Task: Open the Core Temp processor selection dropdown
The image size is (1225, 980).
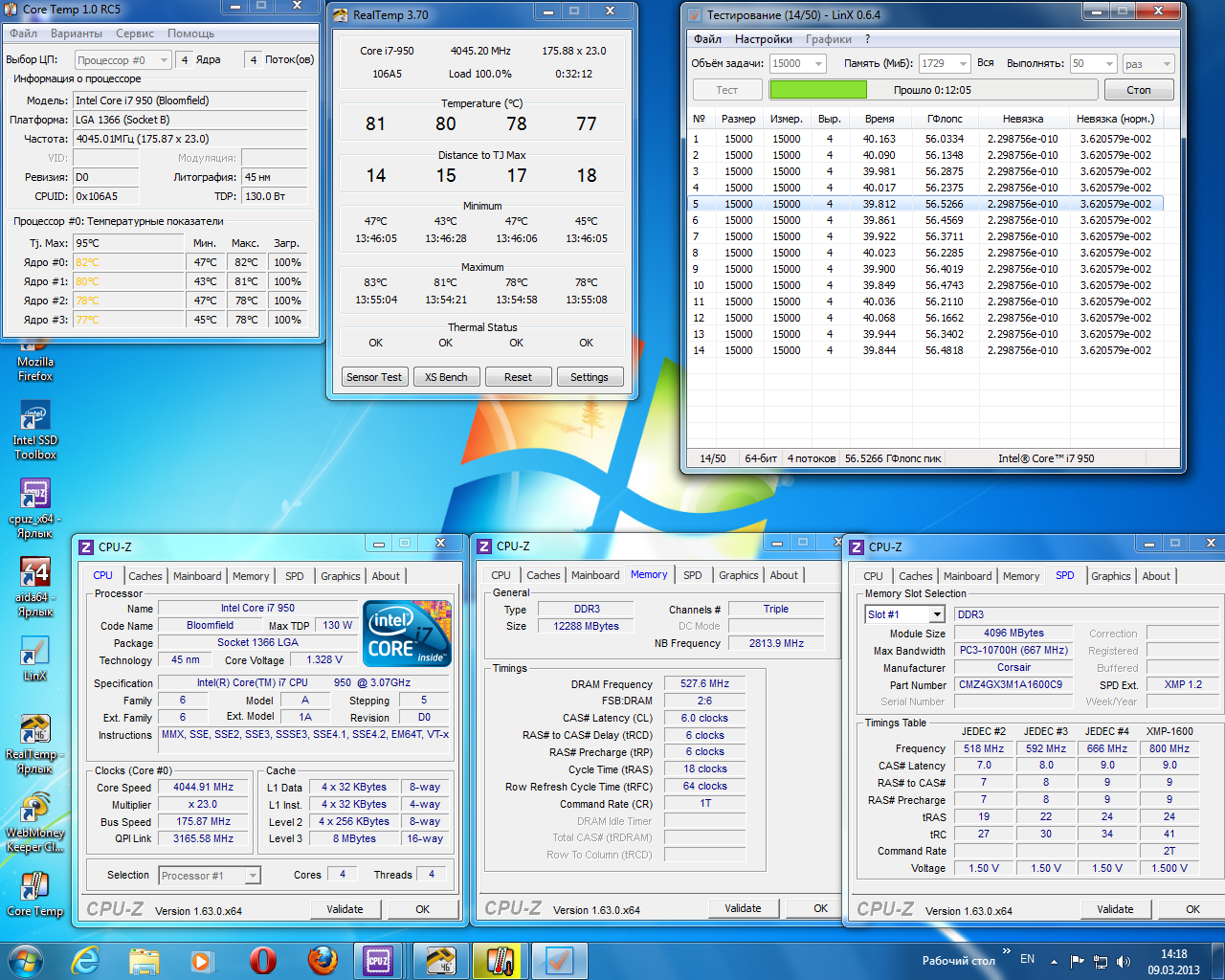Action: pyautogui.click(x=122, y=59)
